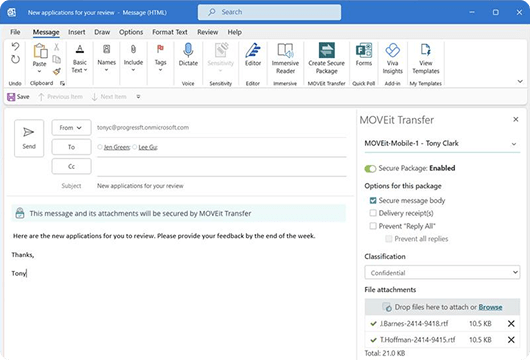The image size is (530, 360).
Task: Click the To recipients button
Action: 71,147
